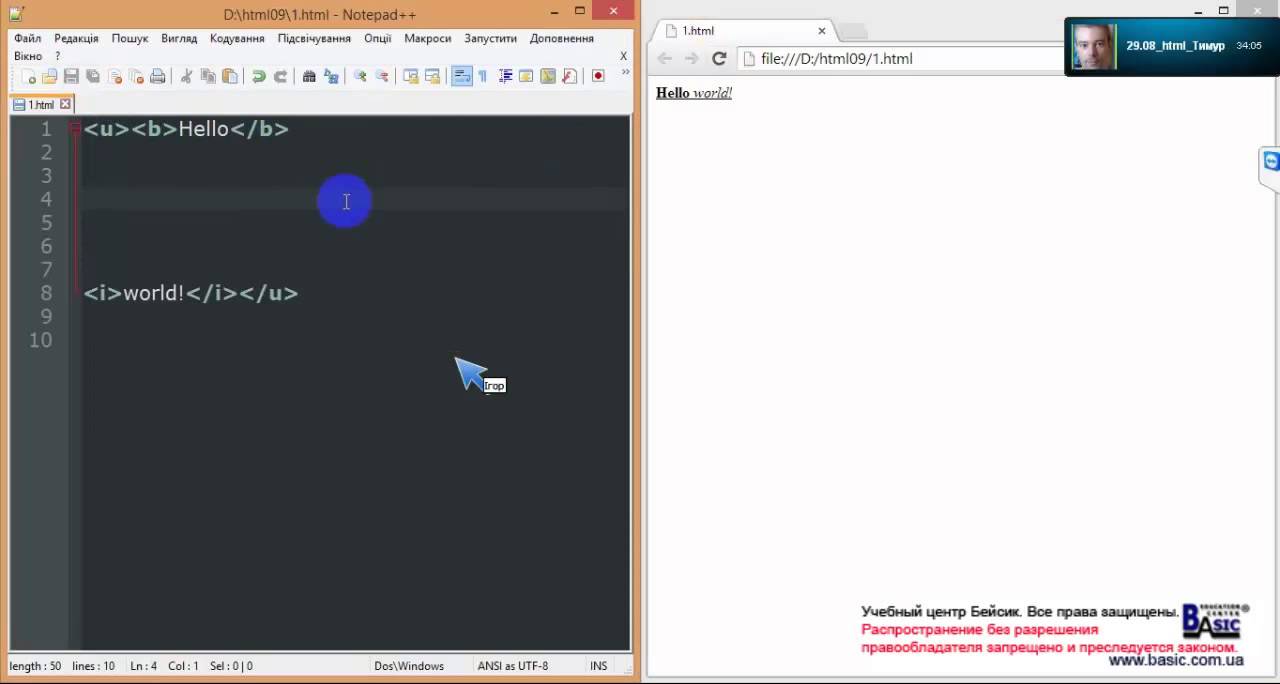Click the Save All icon
Screen dimensions: 1280x684
93,76
